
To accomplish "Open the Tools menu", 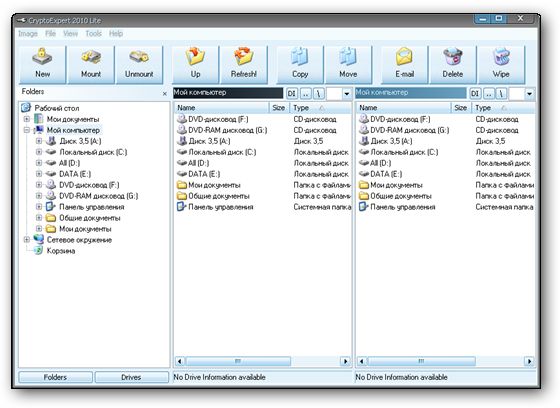I will tap(93, 34).
